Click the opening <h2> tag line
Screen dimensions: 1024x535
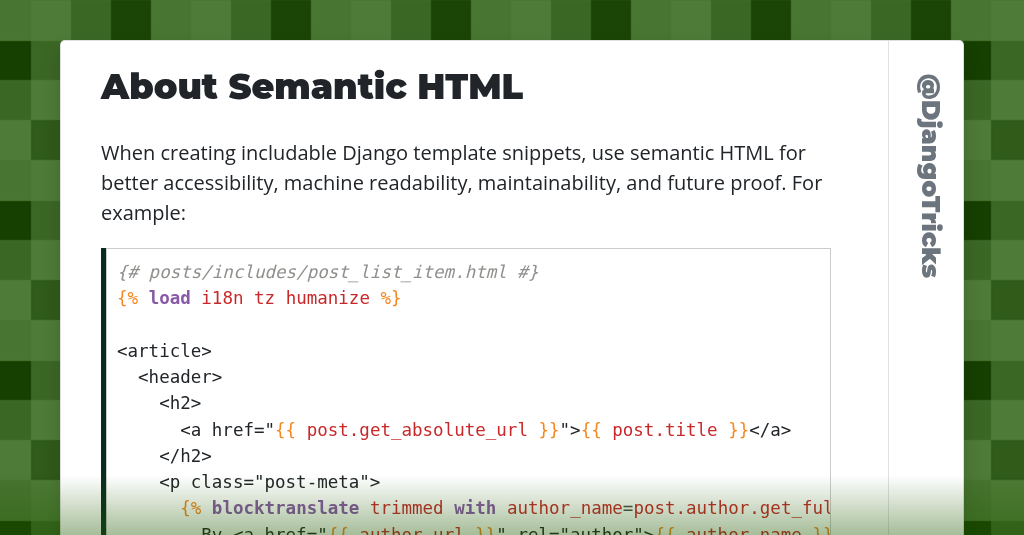[x=180, y=403]
